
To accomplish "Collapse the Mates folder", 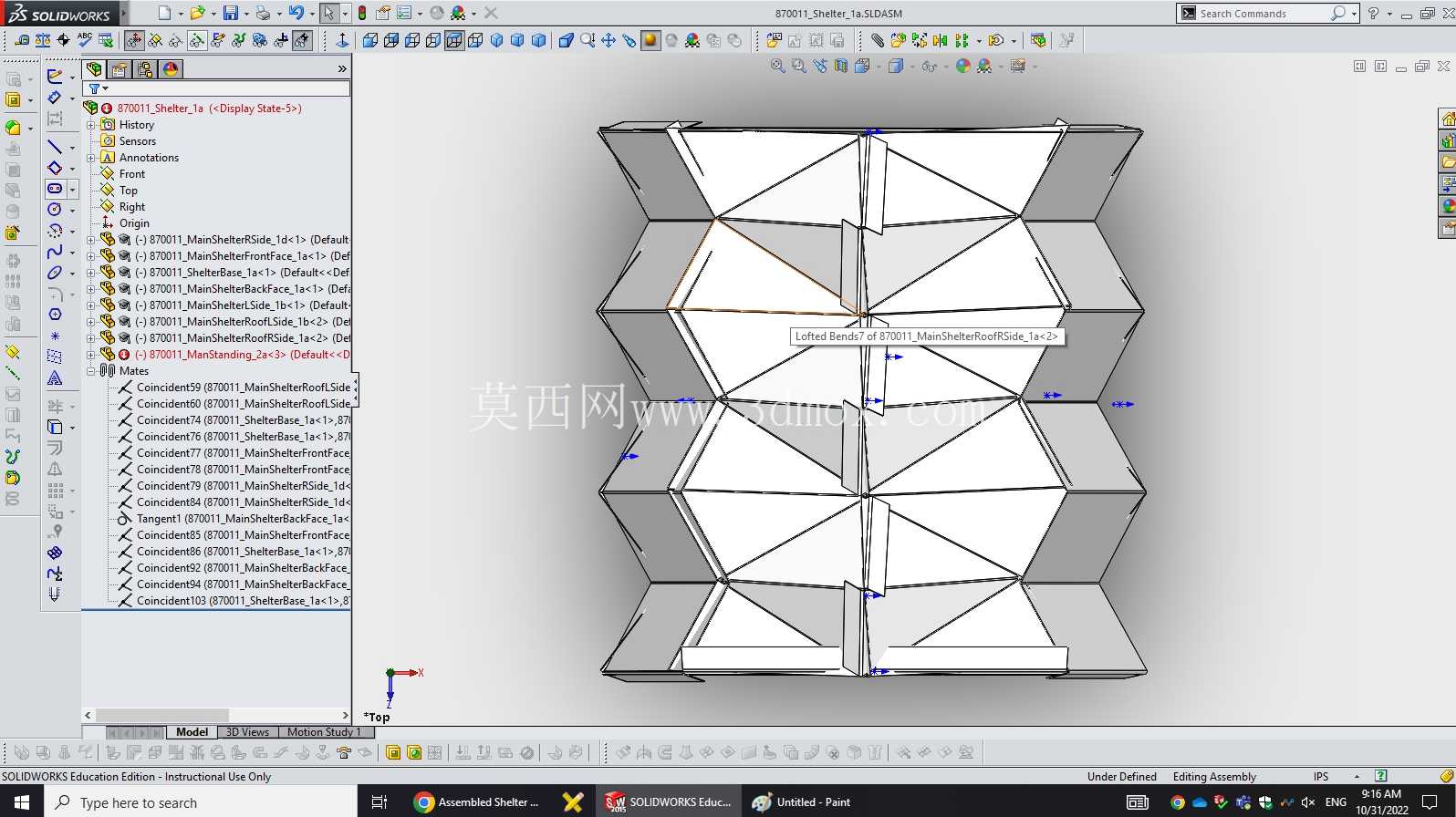I will click(90, 371).
